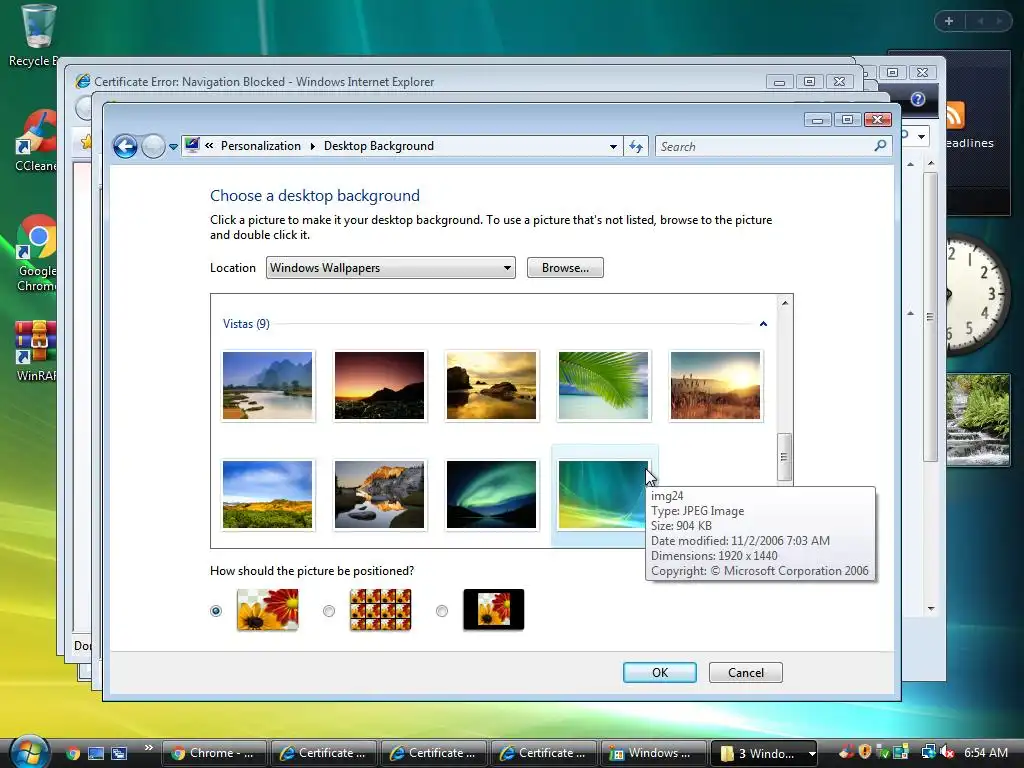The height and width of the screenshot is (768, 1024).
Task: Select the golden rocky beach wallpaper
Action: coord(491,385)
